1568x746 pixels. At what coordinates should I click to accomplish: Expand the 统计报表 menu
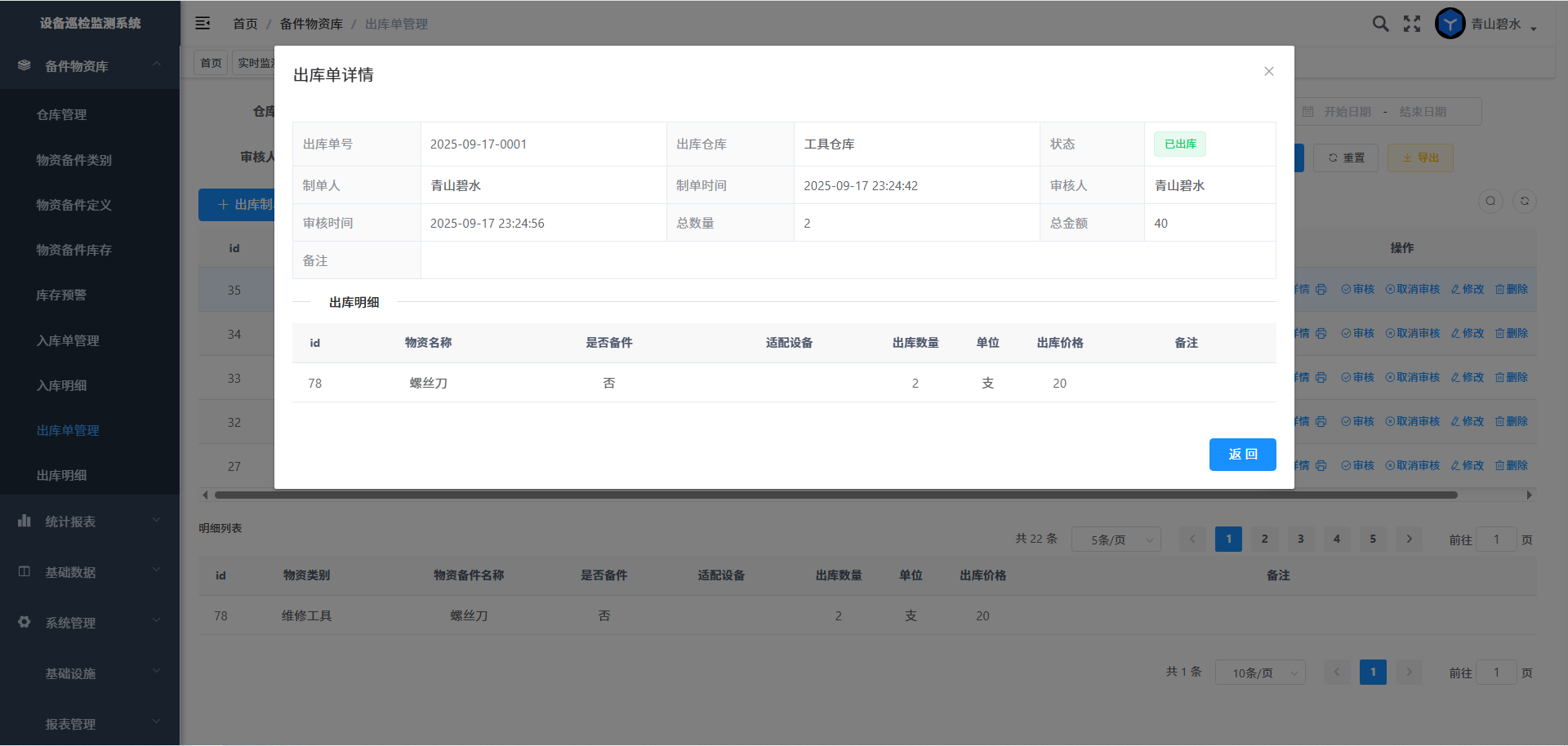click(90, 522)
